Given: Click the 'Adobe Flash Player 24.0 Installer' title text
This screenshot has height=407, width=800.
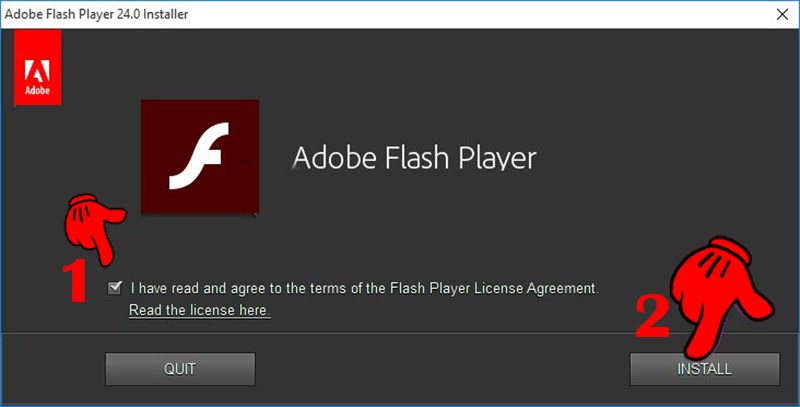Looking at the screenshot, I should click(x=98, y=14).
